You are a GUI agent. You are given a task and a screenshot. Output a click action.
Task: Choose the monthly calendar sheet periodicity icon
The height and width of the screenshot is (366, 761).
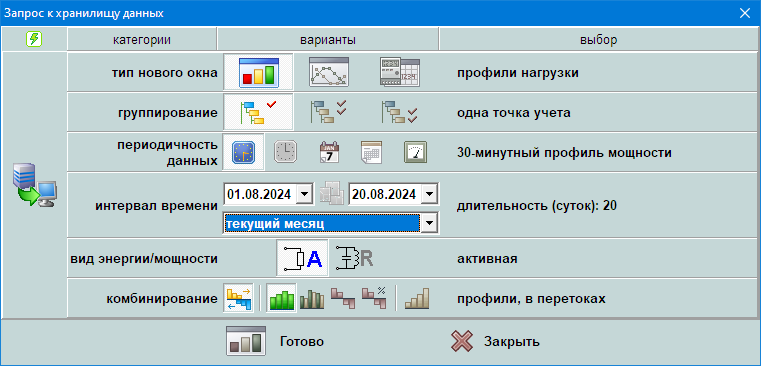pos(371,152)
